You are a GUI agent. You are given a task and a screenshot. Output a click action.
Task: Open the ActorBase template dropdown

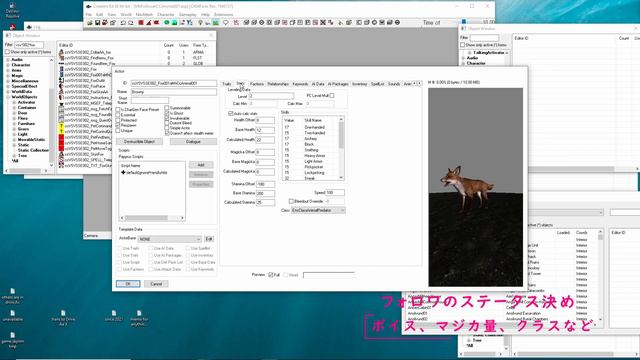pos(170,239)
